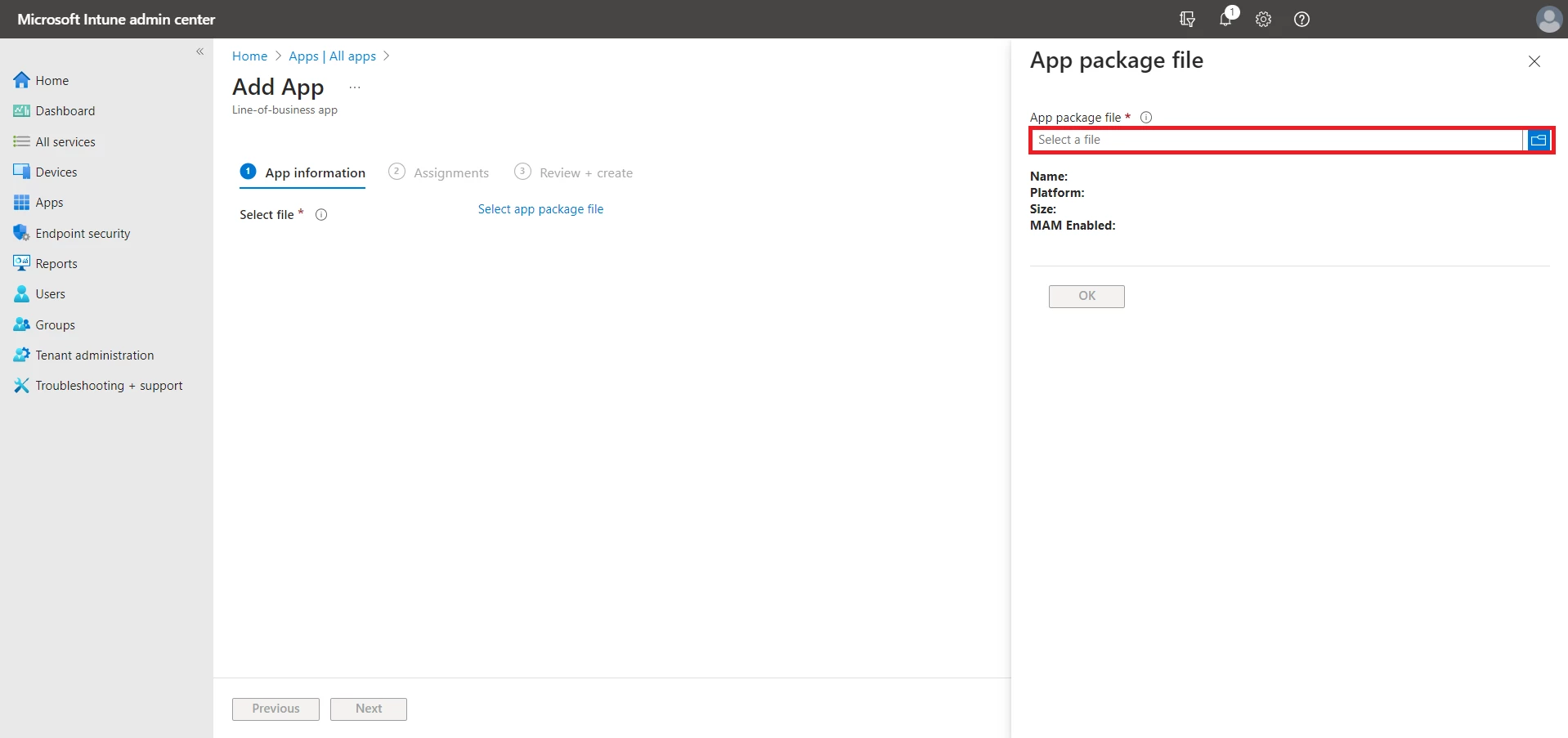Click the Home breadcrumb link

(x=249, y=56)
